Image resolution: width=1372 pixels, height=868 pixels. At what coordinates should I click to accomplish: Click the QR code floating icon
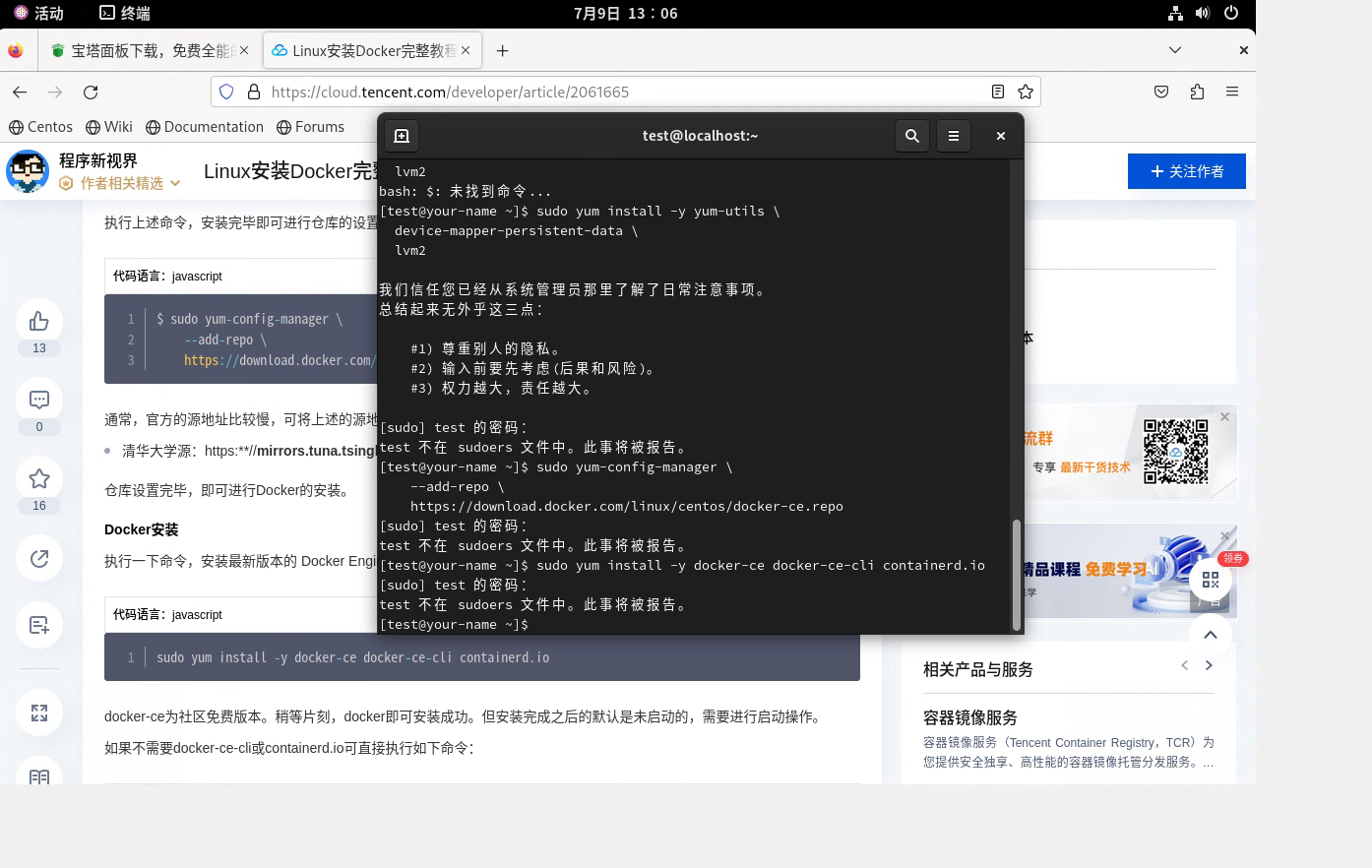[1211, 581]
